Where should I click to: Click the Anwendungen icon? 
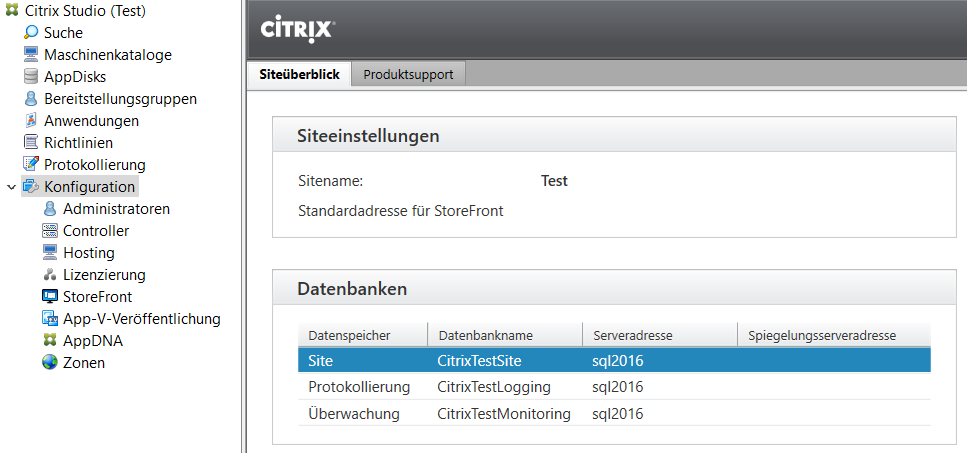point(31,121)
